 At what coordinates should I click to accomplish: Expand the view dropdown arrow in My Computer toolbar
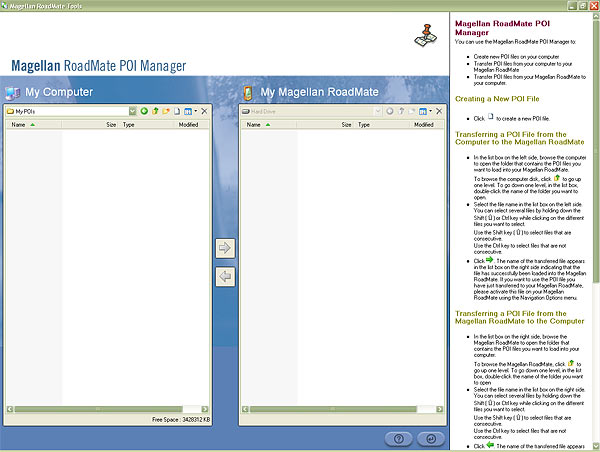[196, 111]
